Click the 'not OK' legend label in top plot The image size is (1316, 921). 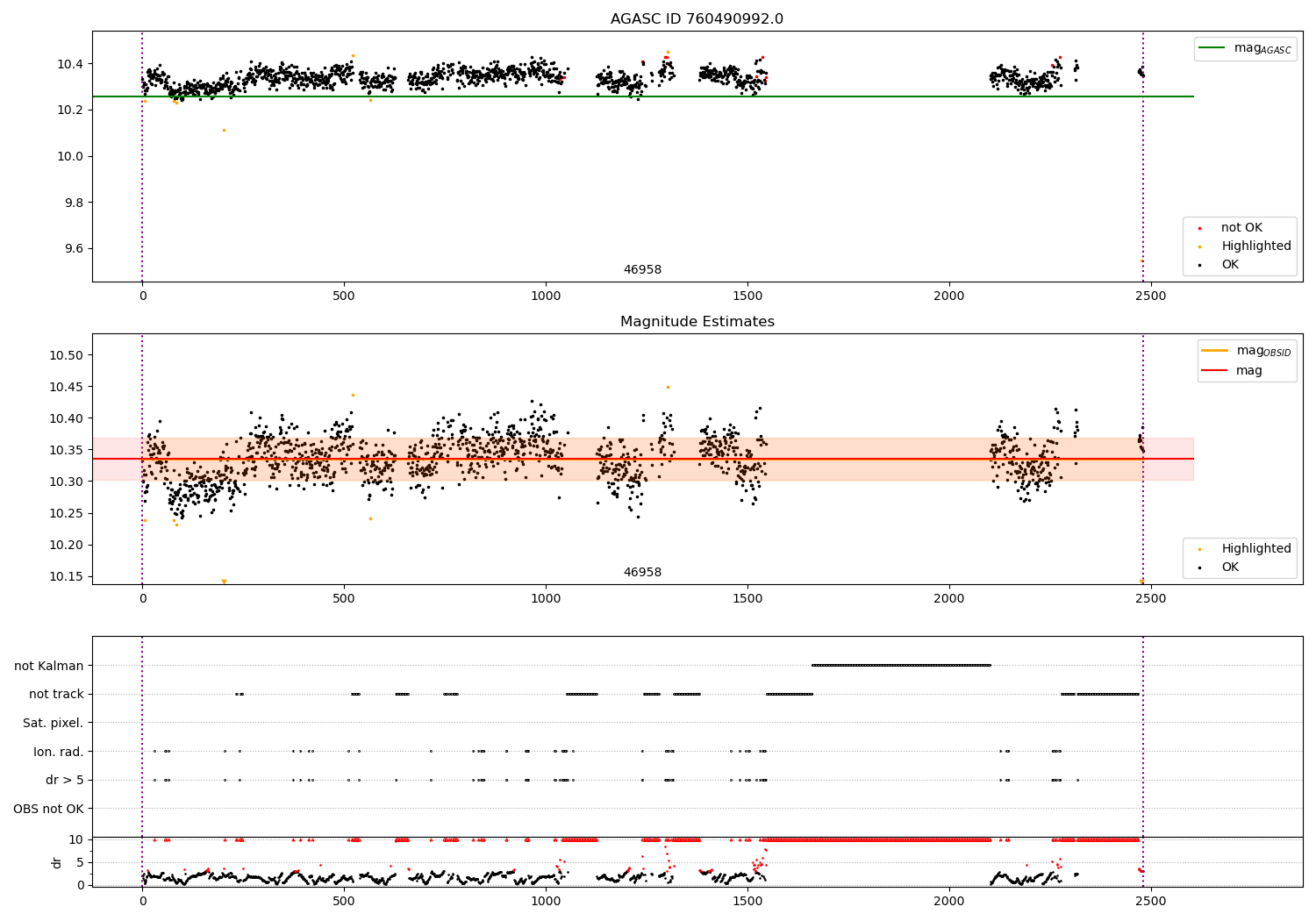tap(1241, 228)
